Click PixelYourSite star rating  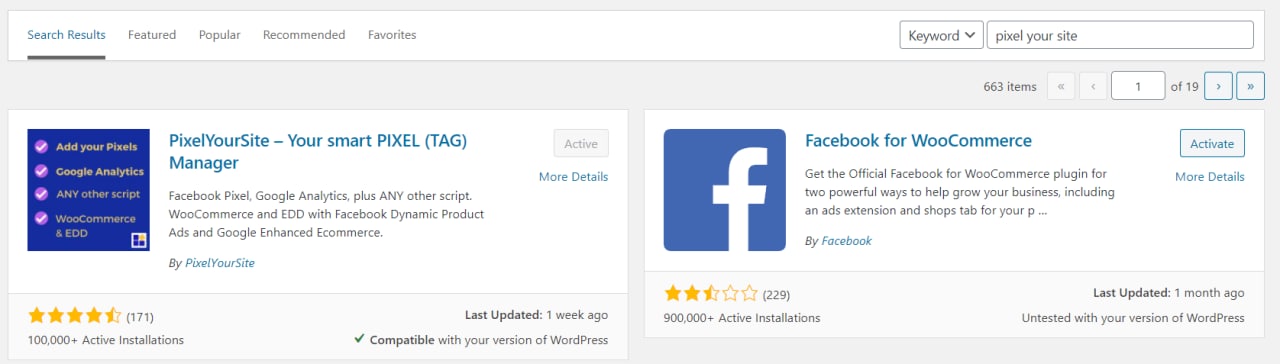pyautogui.click(x=74, y=316)
